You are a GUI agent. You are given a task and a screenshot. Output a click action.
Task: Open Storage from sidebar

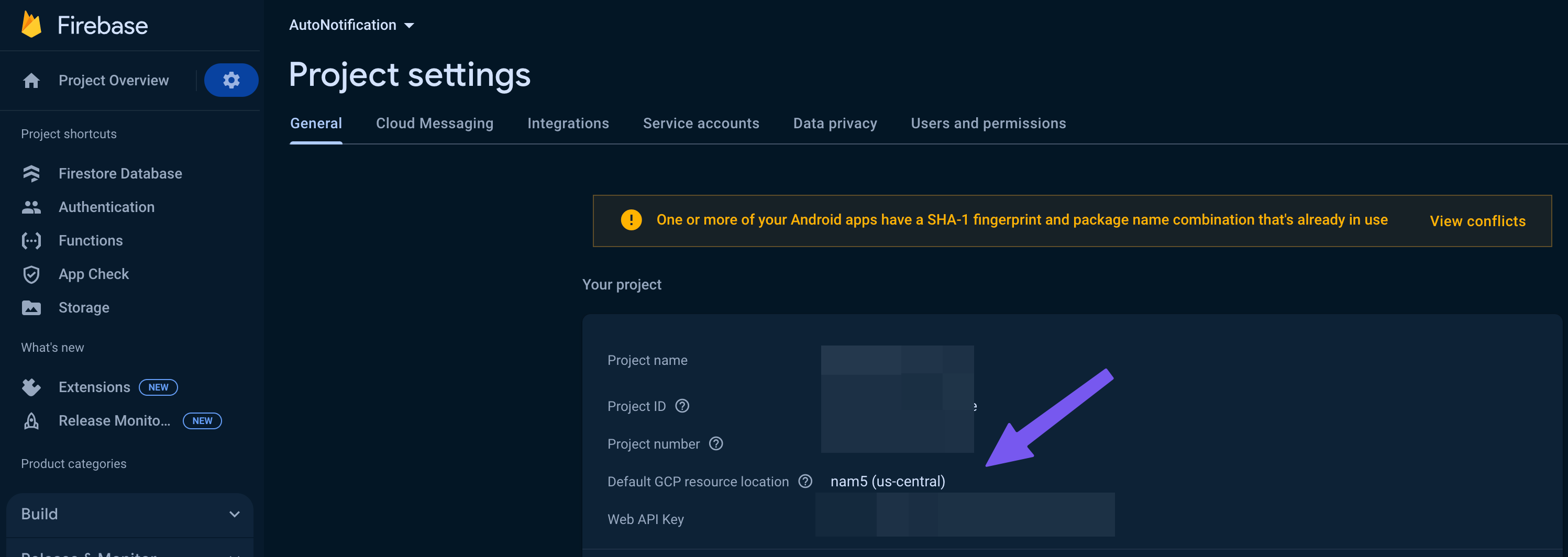click(84, 307)
